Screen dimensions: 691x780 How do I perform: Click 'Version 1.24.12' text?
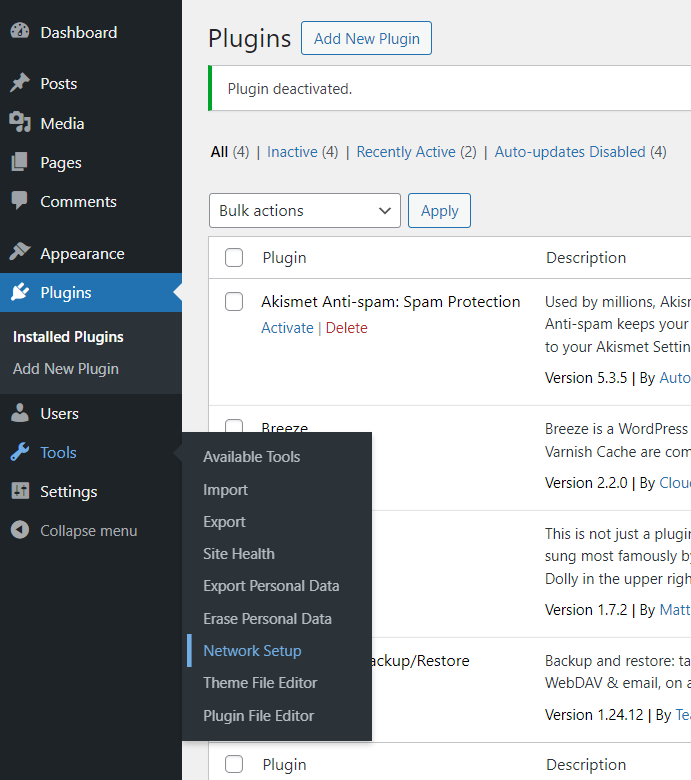click(594, 715)
